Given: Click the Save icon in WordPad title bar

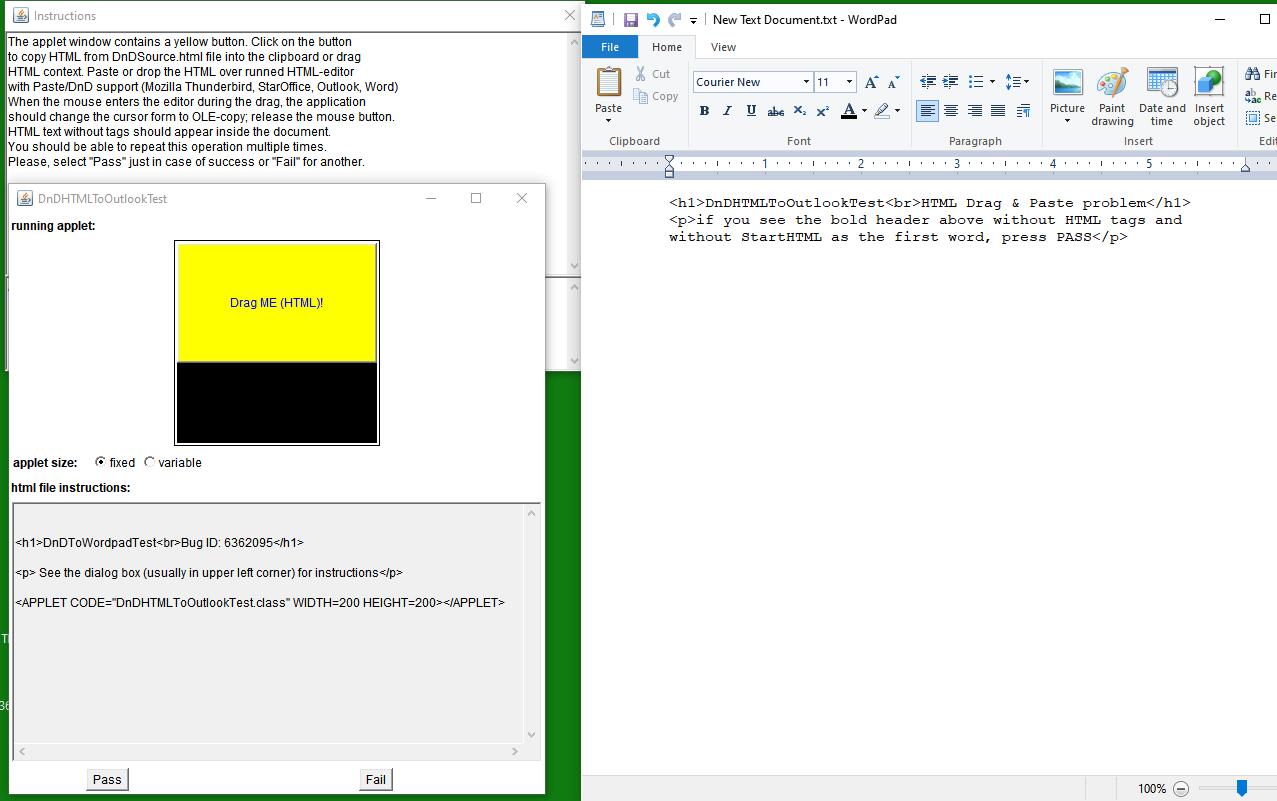Looking at the screenshot, I should pos(631,19).
